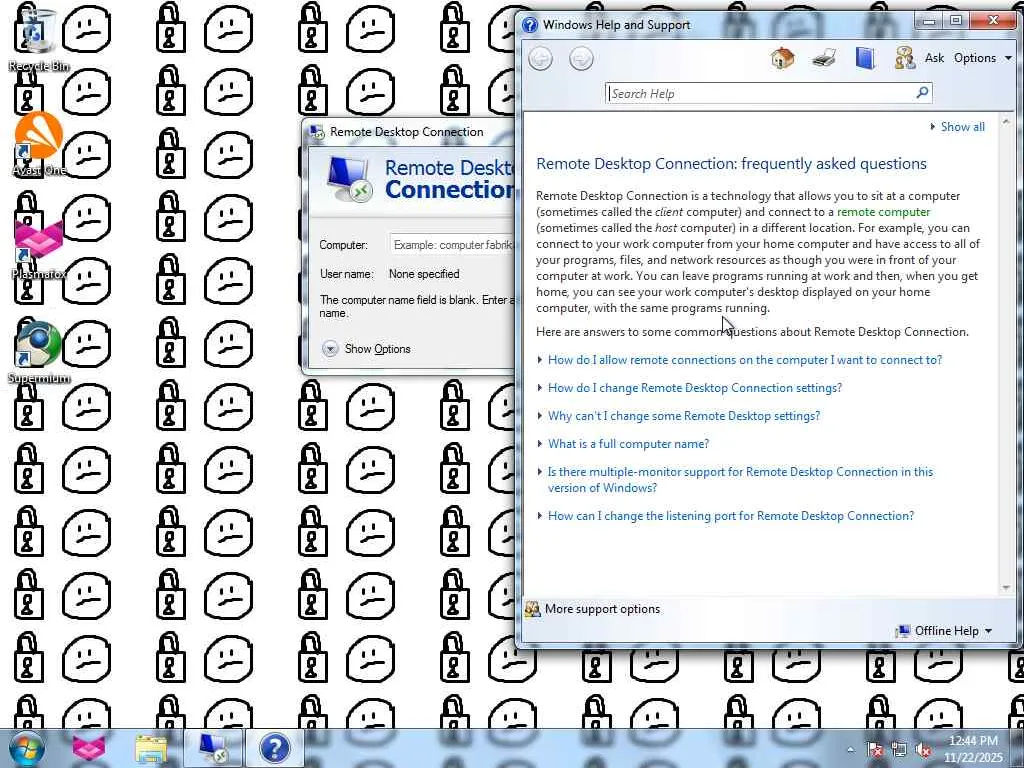Click Remote Desktop Connection title bar icon
The height and width of the screenshot is (768, 1024).
(317, 132)
